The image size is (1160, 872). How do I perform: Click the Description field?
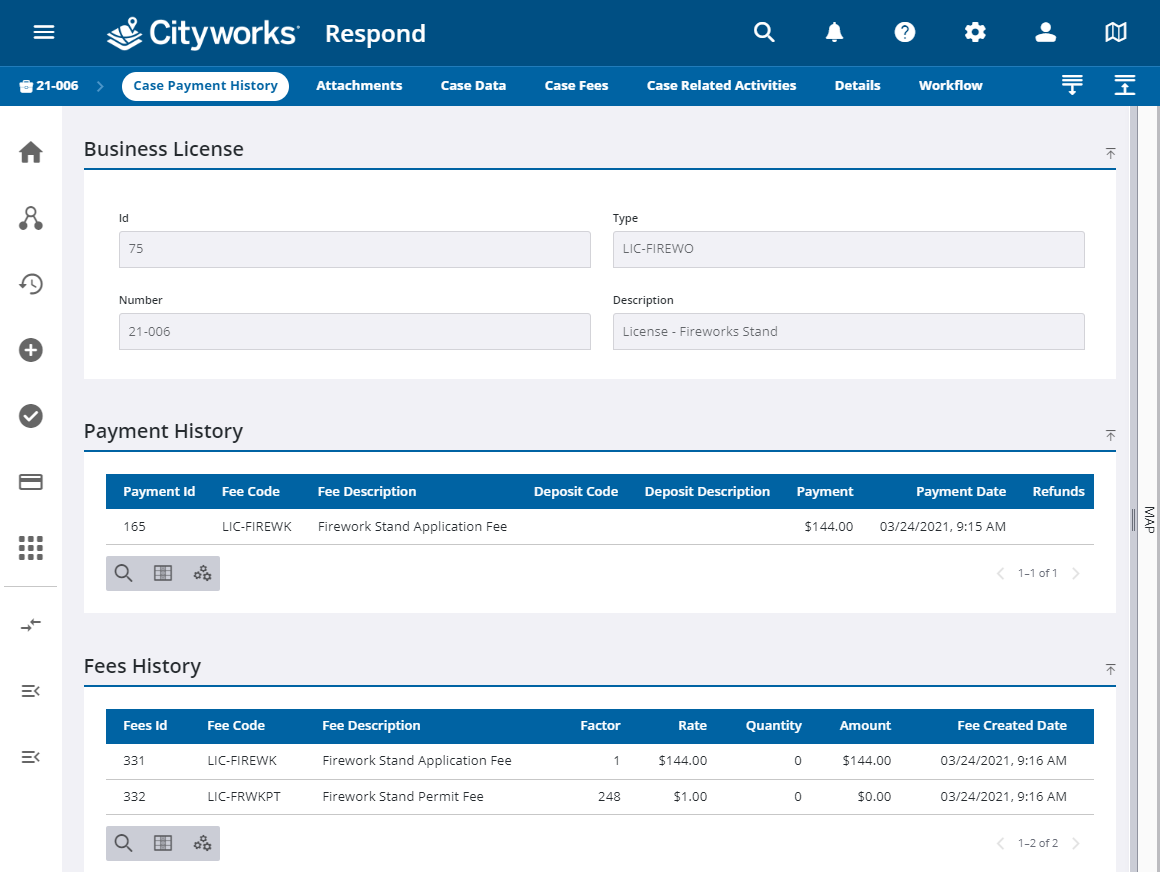[x=848, y=332]
